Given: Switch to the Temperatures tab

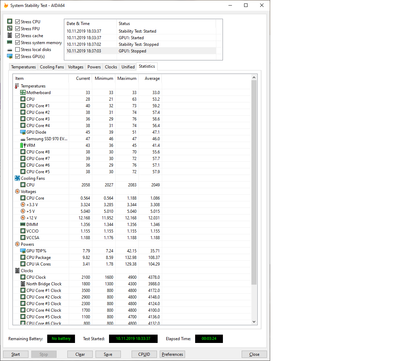Looking at the screenshot, I should pyautogui.click(x=23, y=67).
